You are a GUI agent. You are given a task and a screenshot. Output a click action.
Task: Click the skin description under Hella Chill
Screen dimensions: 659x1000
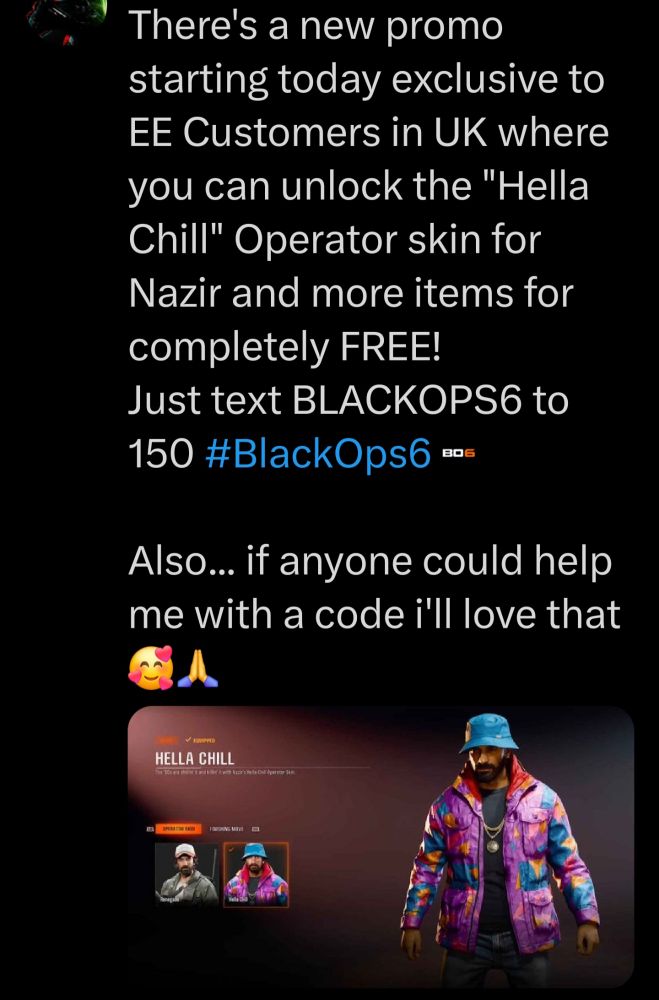(225, 772)
